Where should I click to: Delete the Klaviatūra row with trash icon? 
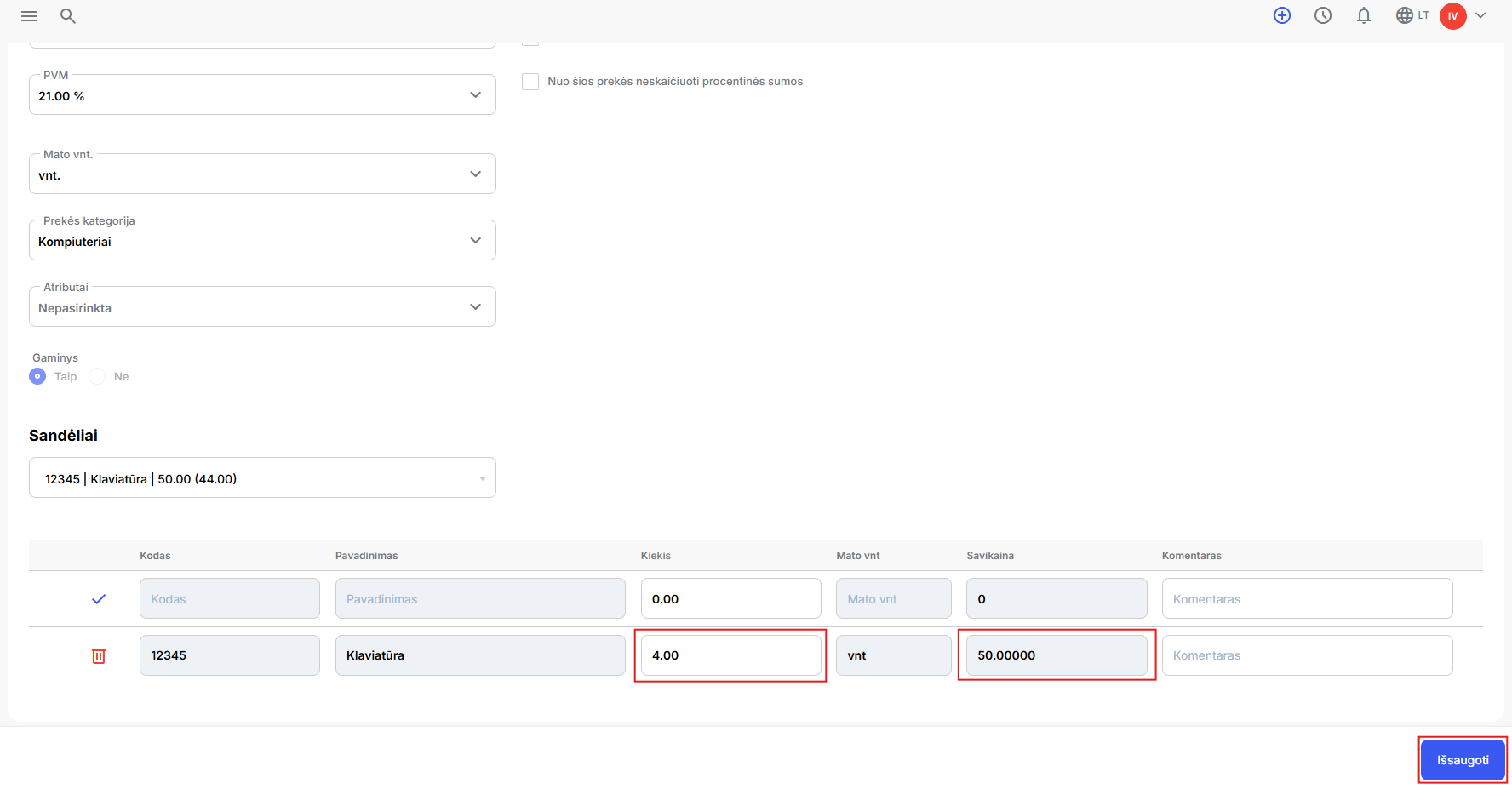click(x=99, y=655)
